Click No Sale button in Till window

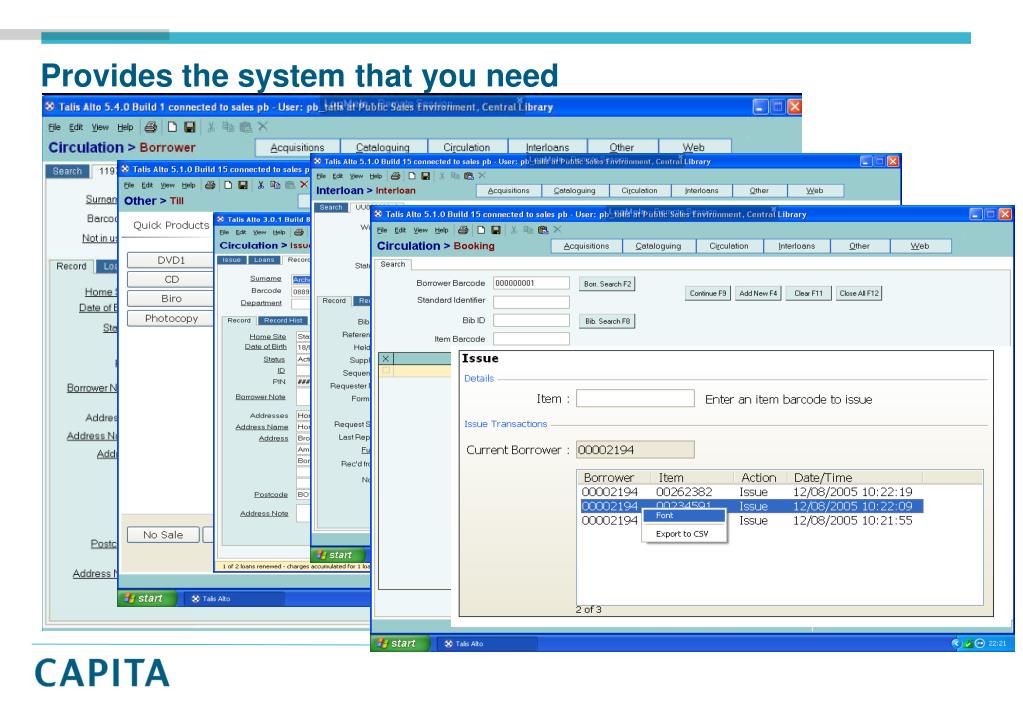click(163, 535)
